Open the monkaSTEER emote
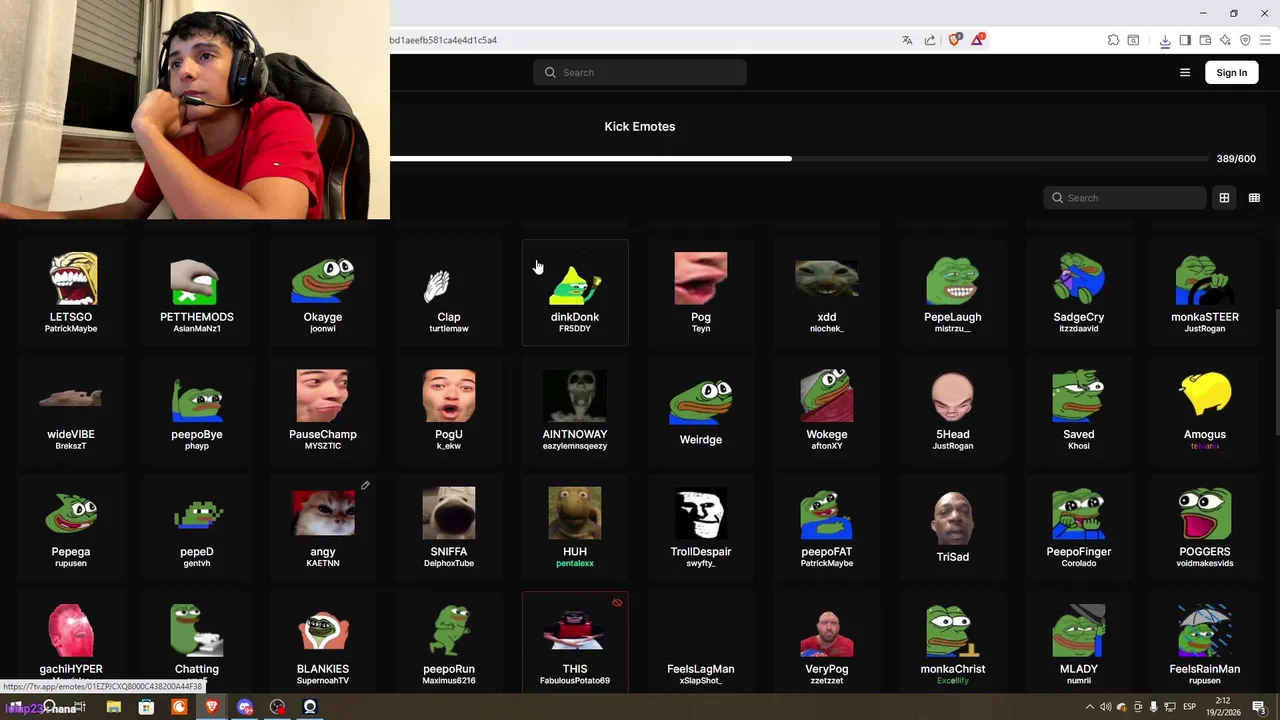 coord(1205,292)
